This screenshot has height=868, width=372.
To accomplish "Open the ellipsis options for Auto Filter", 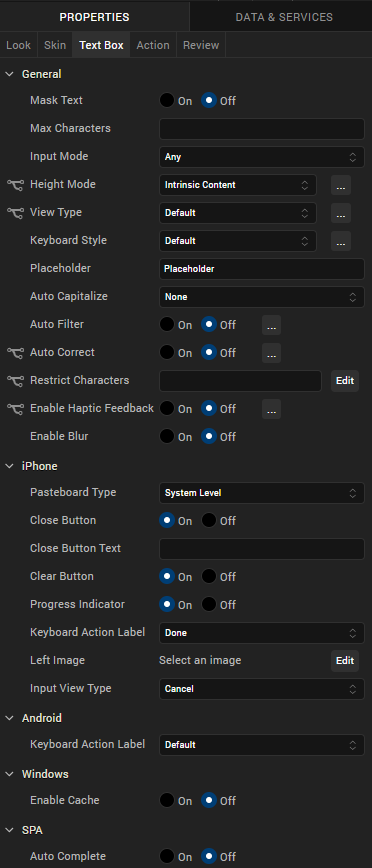I will [271, 325].
